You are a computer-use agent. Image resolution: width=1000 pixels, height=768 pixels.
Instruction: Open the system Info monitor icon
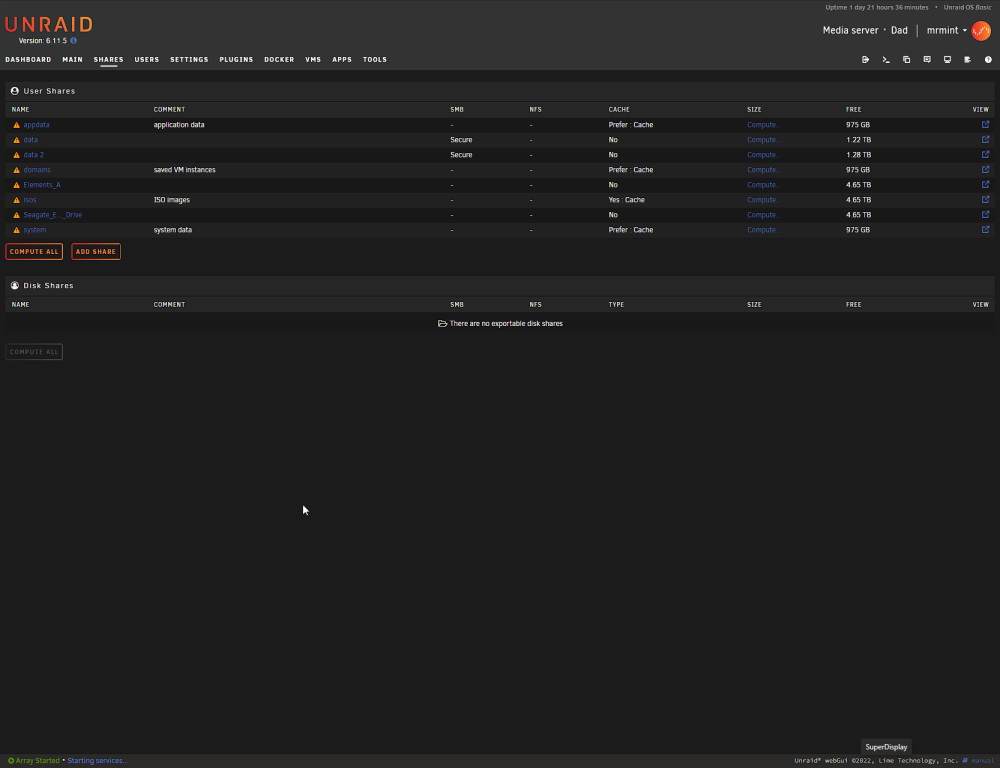coord(947,59)
